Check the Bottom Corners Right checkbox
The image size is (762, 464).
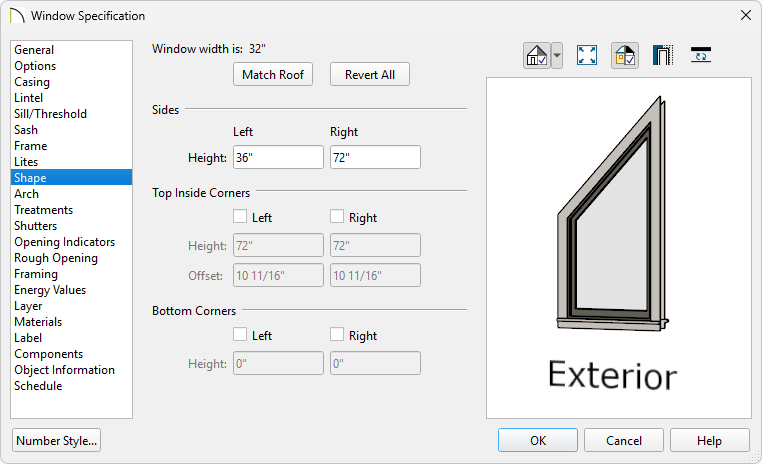coord(337,334)
